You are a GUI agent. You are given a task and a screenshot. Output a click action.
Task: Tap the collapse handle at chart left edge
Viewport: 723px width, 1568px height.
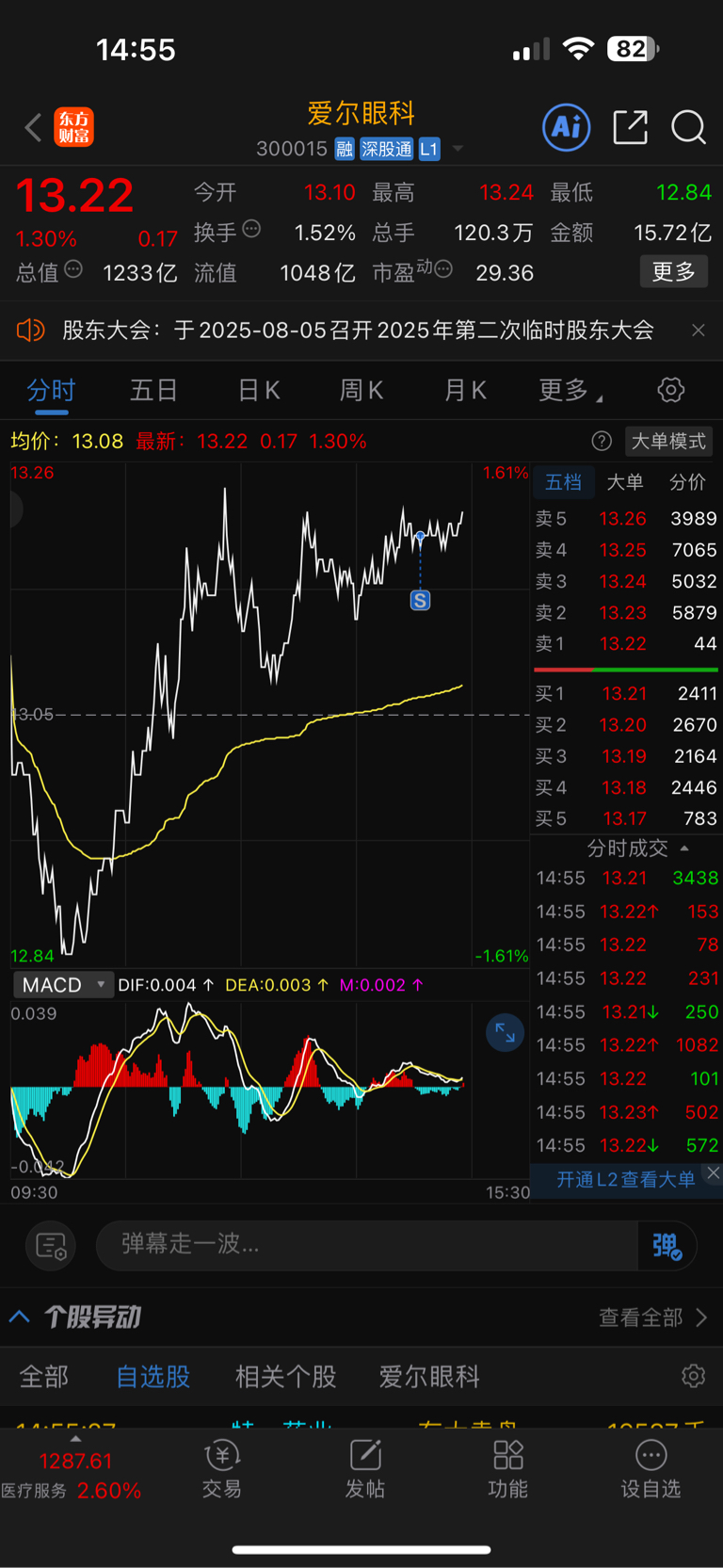(15, 509)
